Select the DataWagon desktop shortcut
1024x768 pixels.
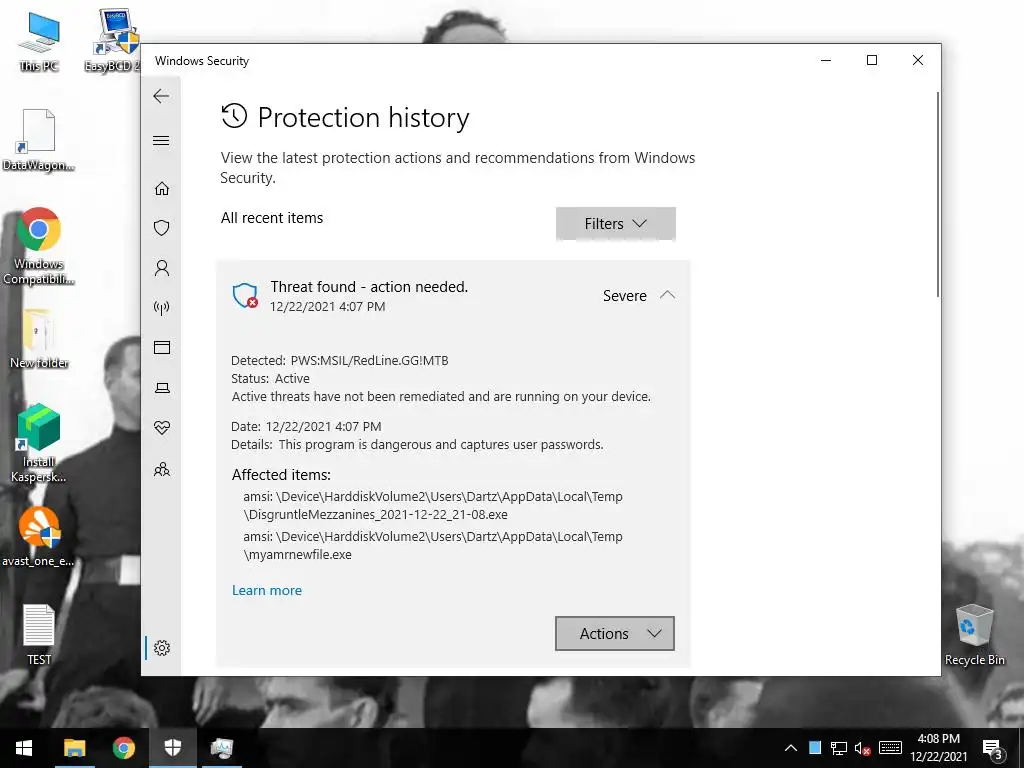pos(39,140)
